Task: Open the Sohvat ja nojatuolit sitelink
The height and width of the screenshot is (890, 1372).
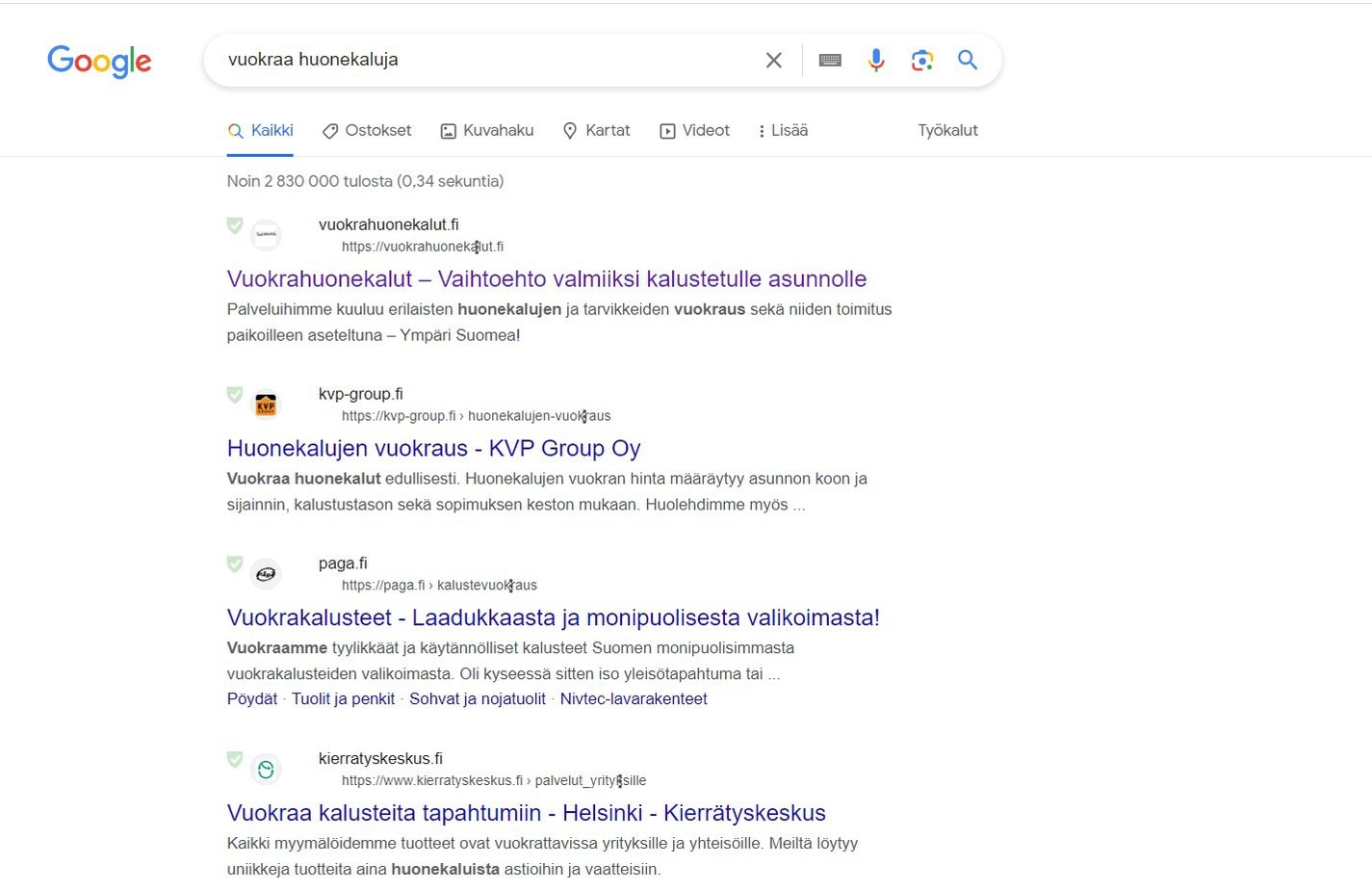Action: point(478,699)
